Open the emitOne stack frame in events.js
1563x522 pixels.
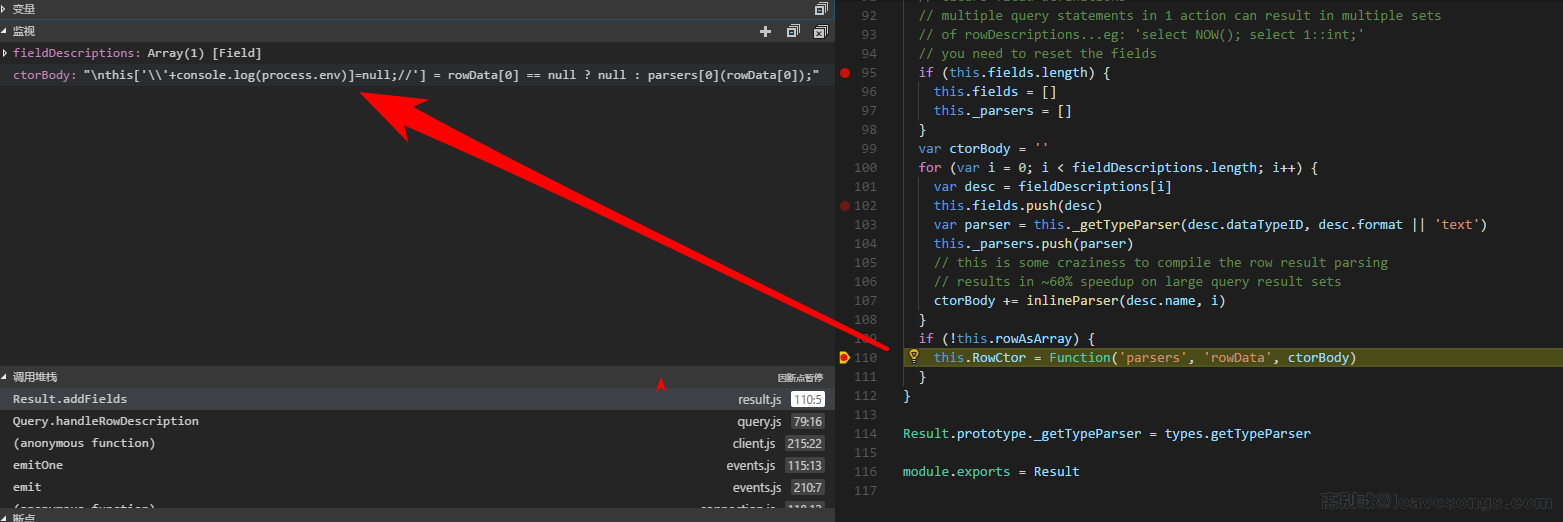pyautogui.click(x=38, y=466)
